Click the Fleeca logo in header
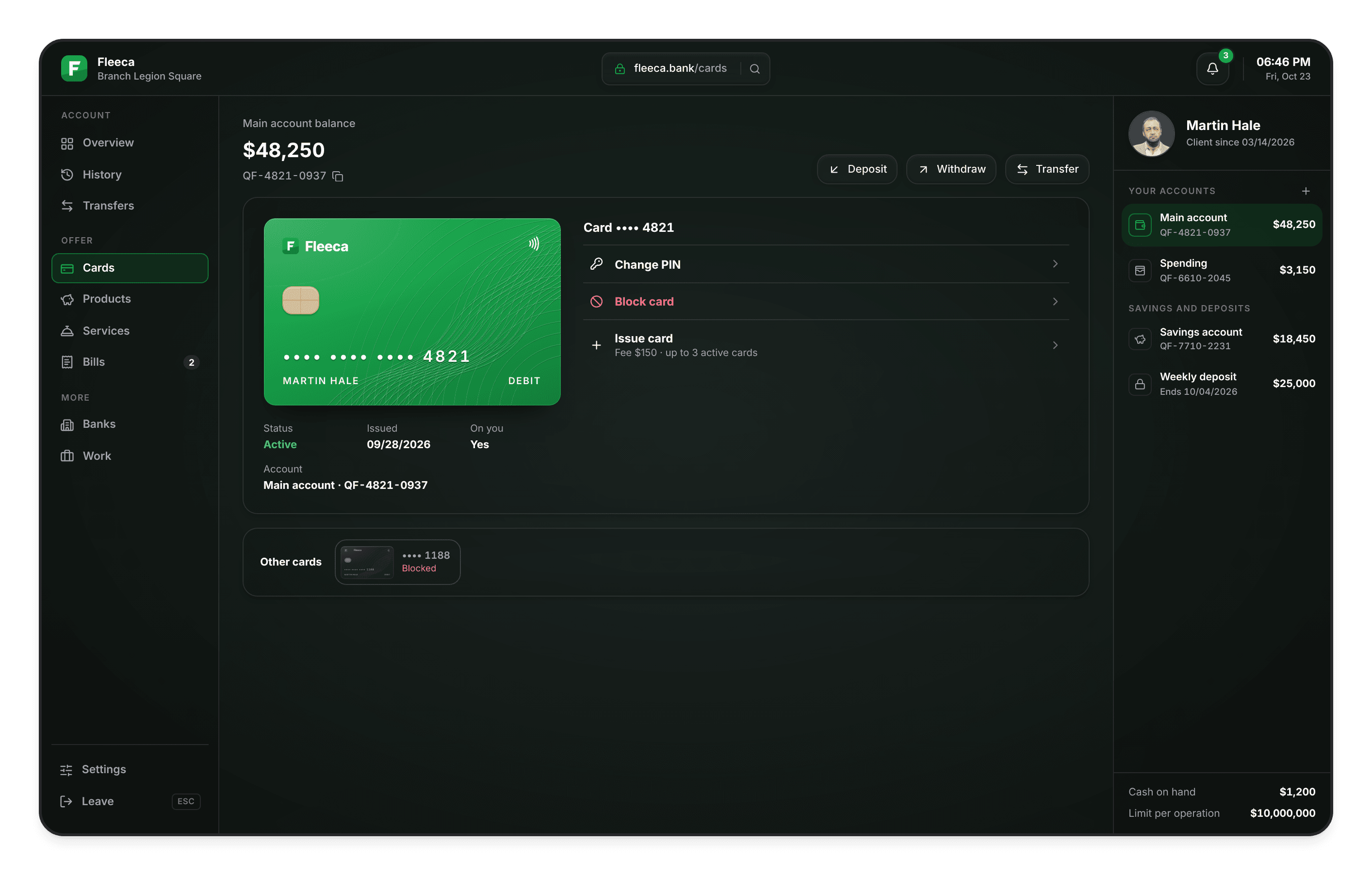 (74, 68)
